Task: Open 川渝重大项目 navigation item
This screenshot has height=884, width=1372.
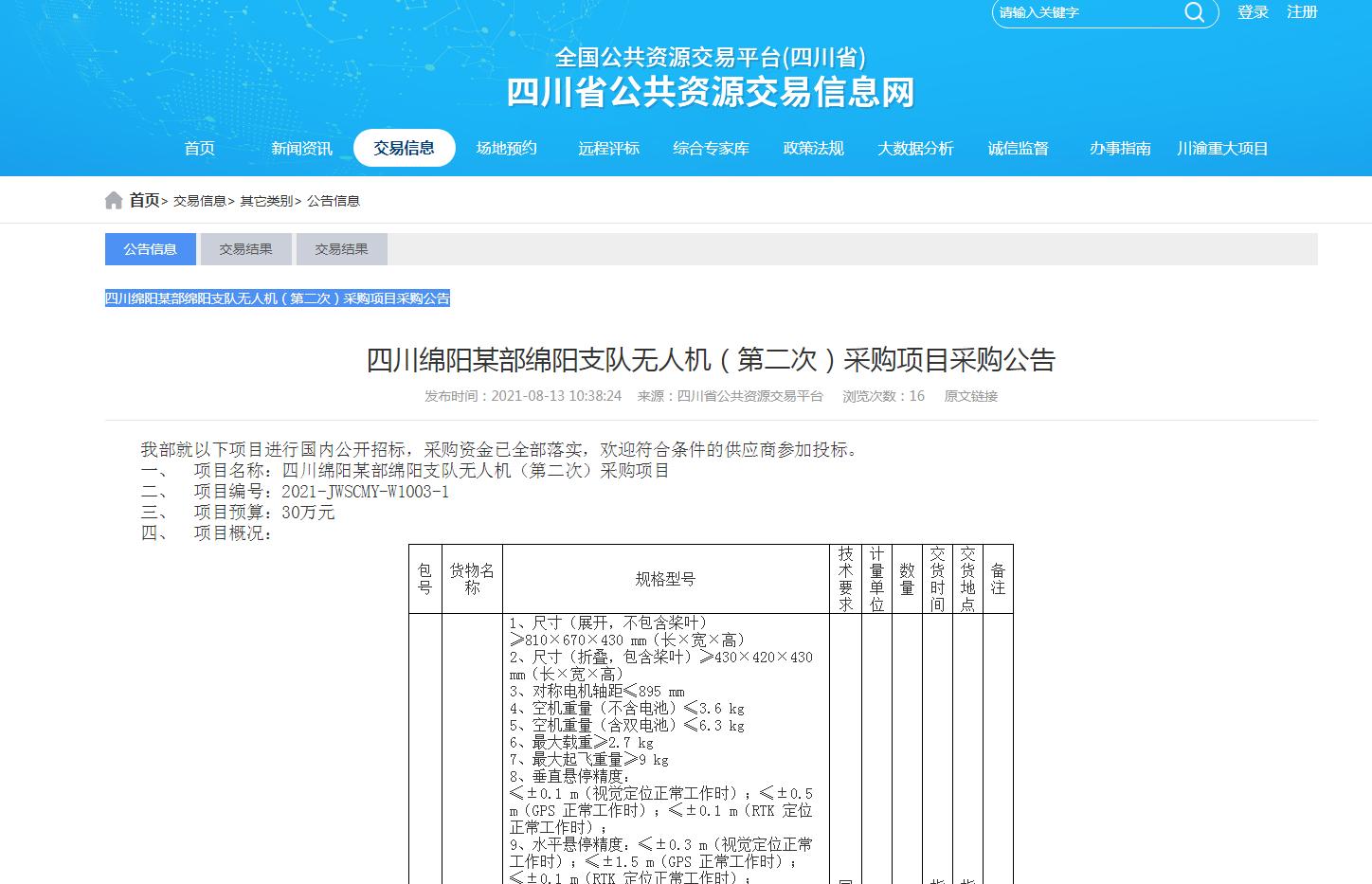Action: pos(1222,149)
